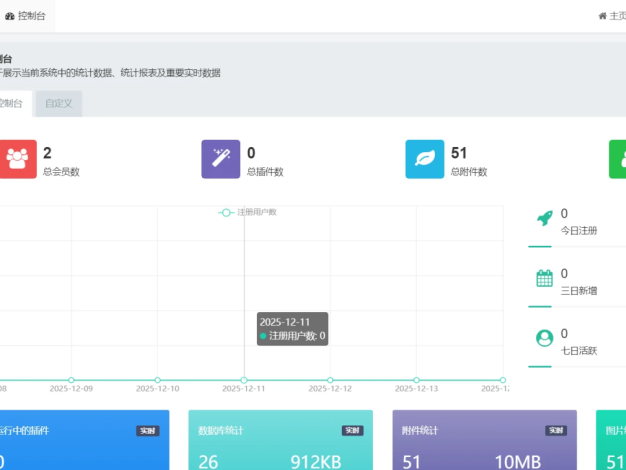Click the chart data point for 2025-12-13

(x=416, y=380)
